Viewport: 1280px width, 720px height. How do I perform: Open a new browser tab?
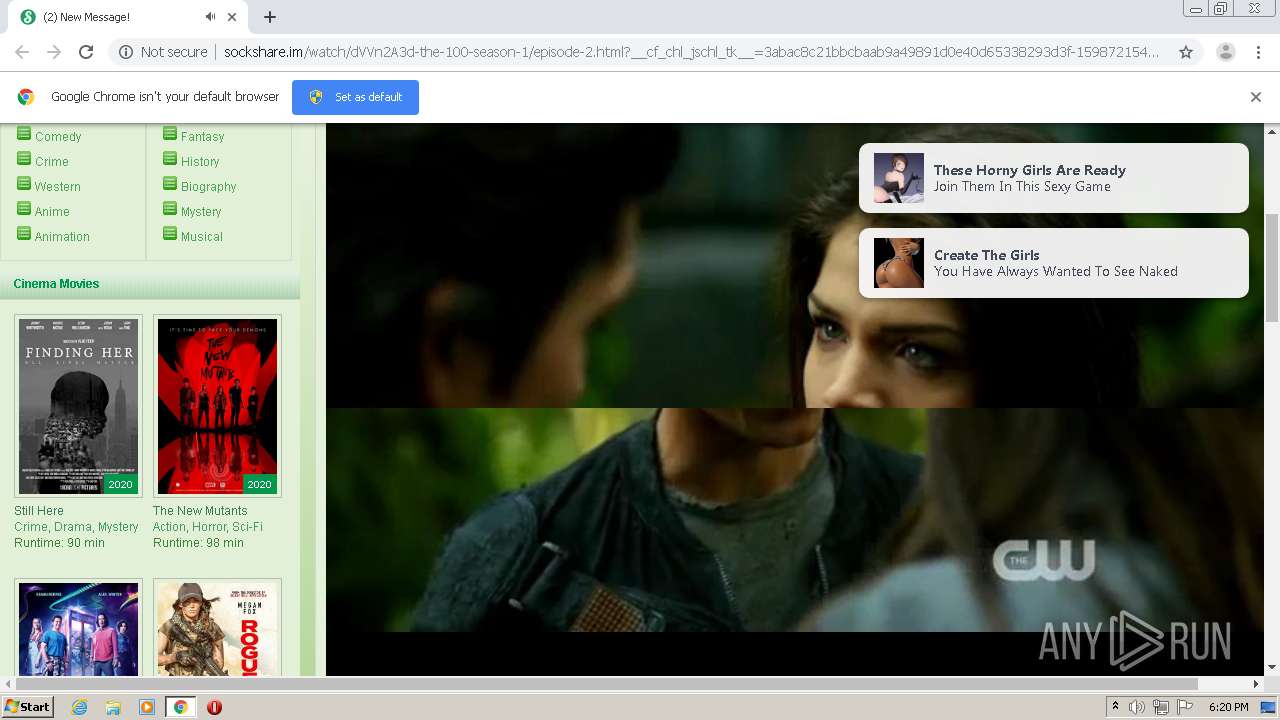[x=270, y=17]
